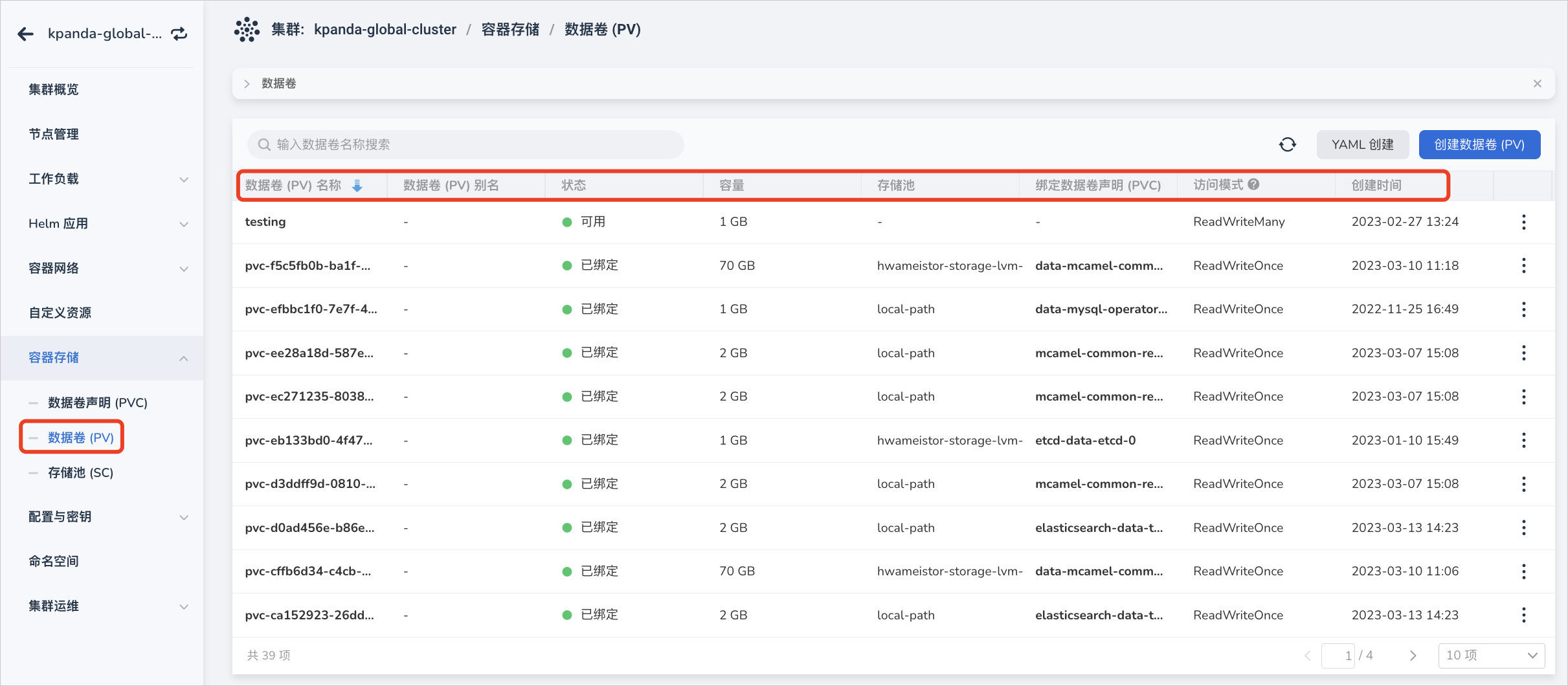1568x686 pixels.
Task: Expand 配置与密钥 sidebar section
Action: pyautogui.click(x=184, y=517)
